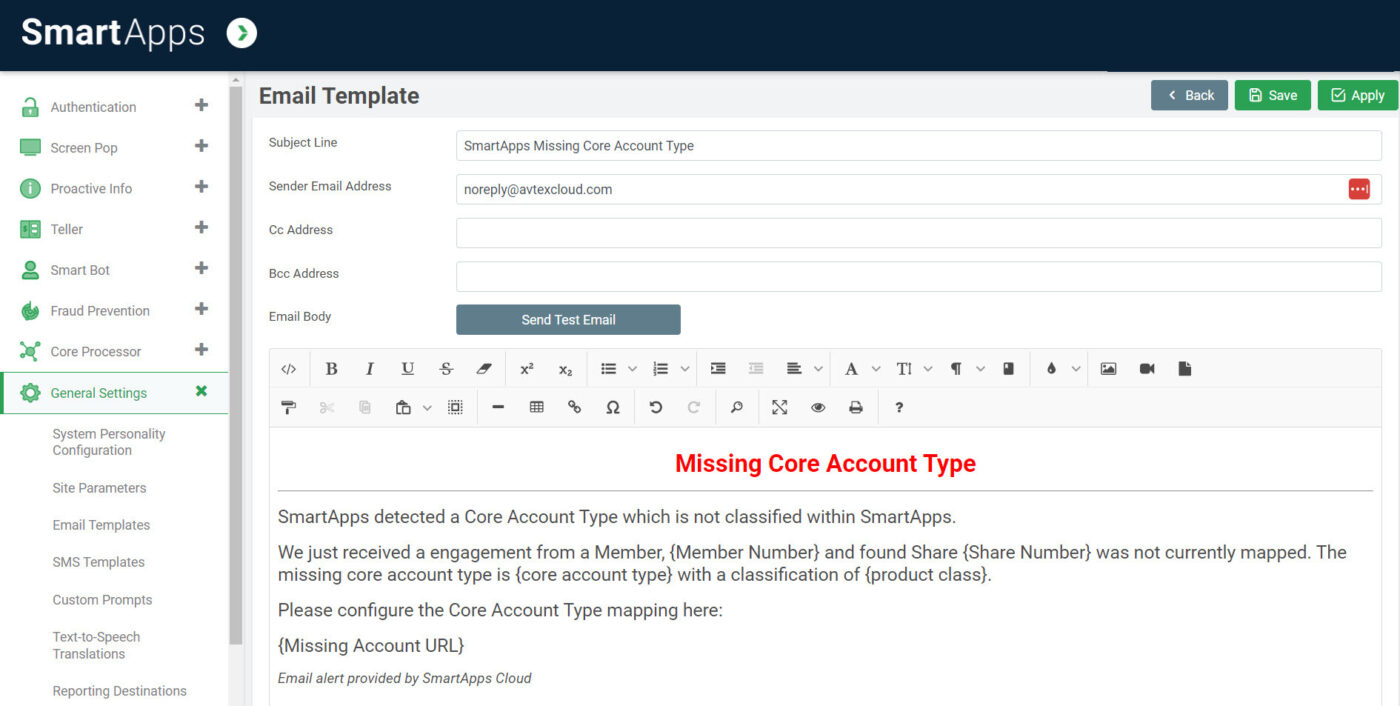1400x706 pixels.
Task: Collapse General Settings with the X
Action: coord(201,391)
